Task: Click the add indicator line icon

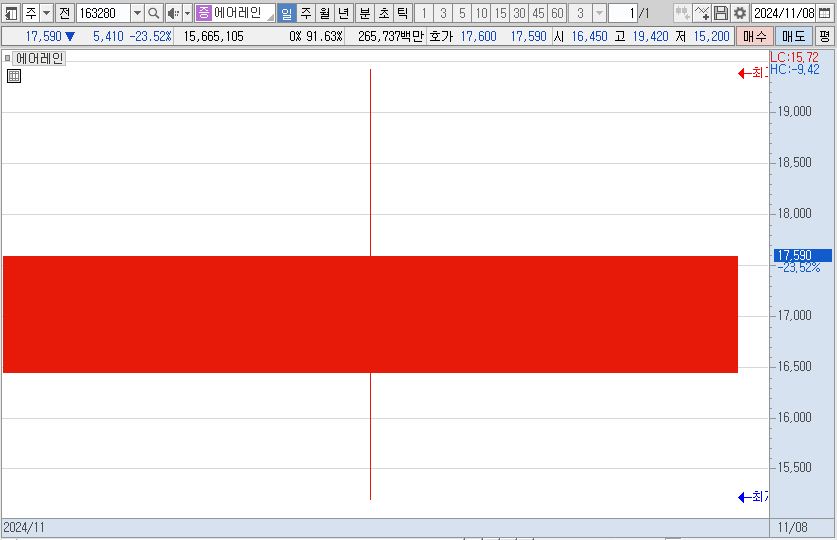Action: 701,13
